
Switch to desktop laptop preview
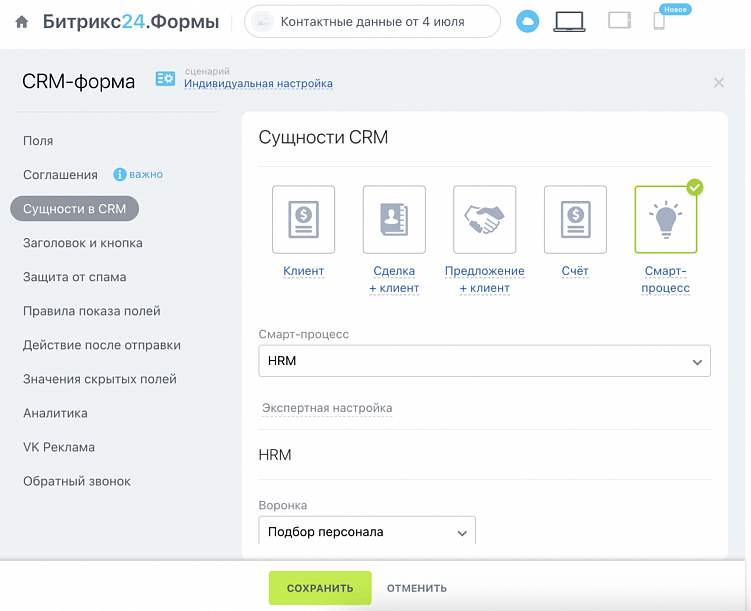pos(569,22)
